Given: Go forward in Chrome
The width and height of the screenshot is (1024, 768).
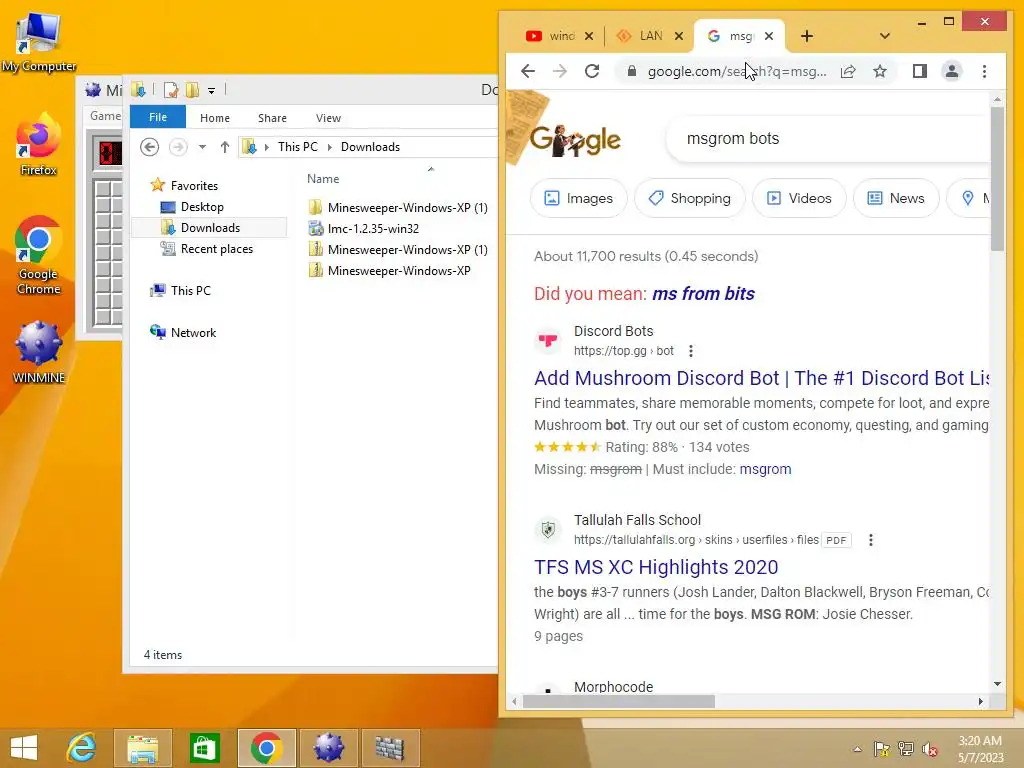Looking at the screenshot, I should coord(560,71).
